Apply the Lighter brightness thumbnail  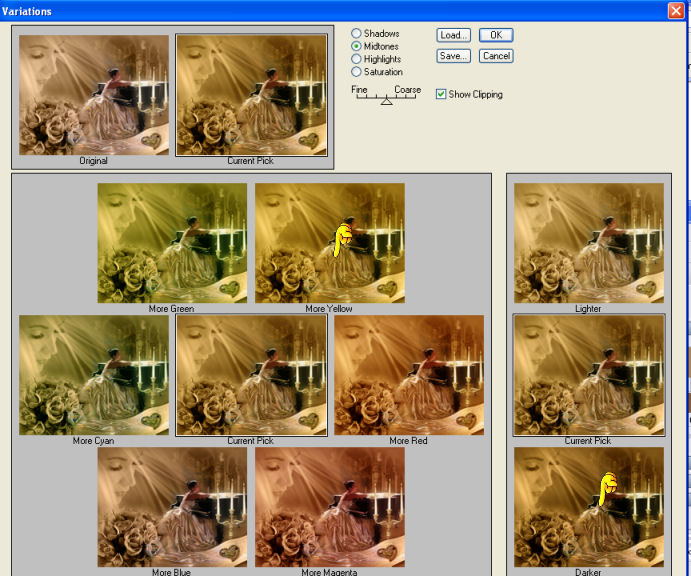(x=589, y=243)
